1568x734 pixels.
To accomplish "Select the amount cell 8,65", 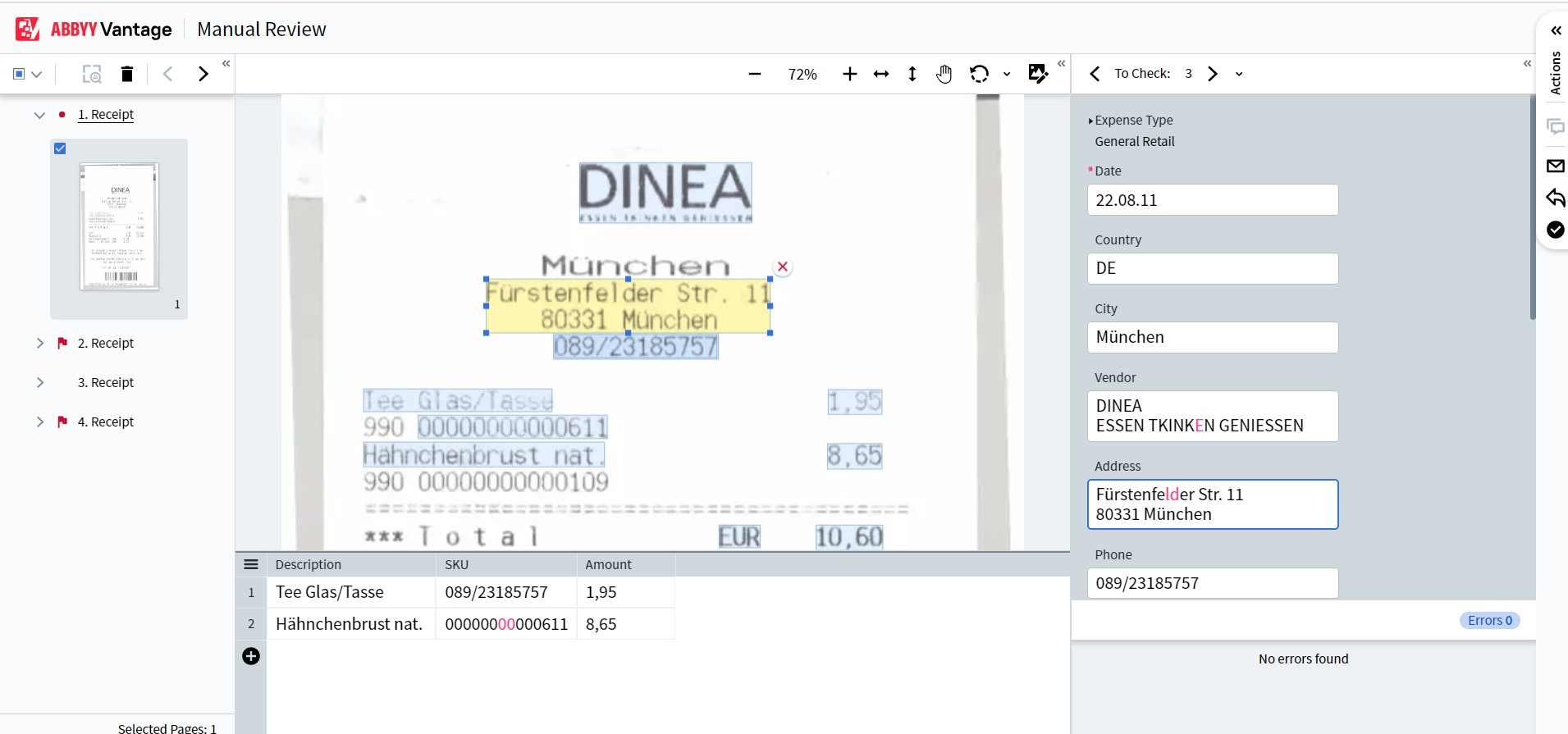I will click(x=626, y=624).
